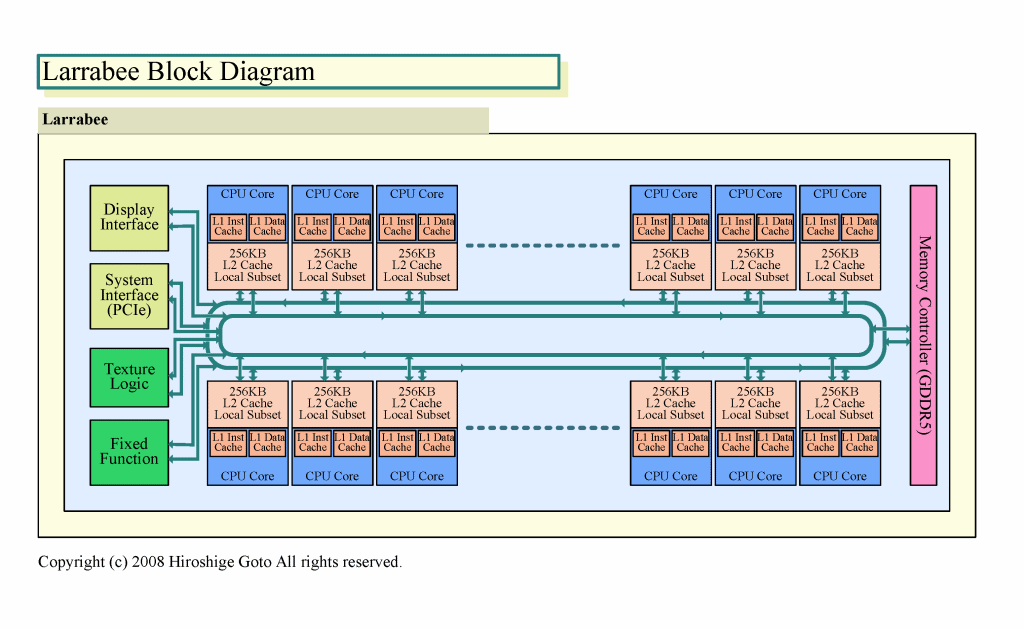Select L1 Data Cache in top-row leftmost core
Image resolution: width=1024 pixels, height=629 pixels.
pyautogui.click(x=267, y=227)
